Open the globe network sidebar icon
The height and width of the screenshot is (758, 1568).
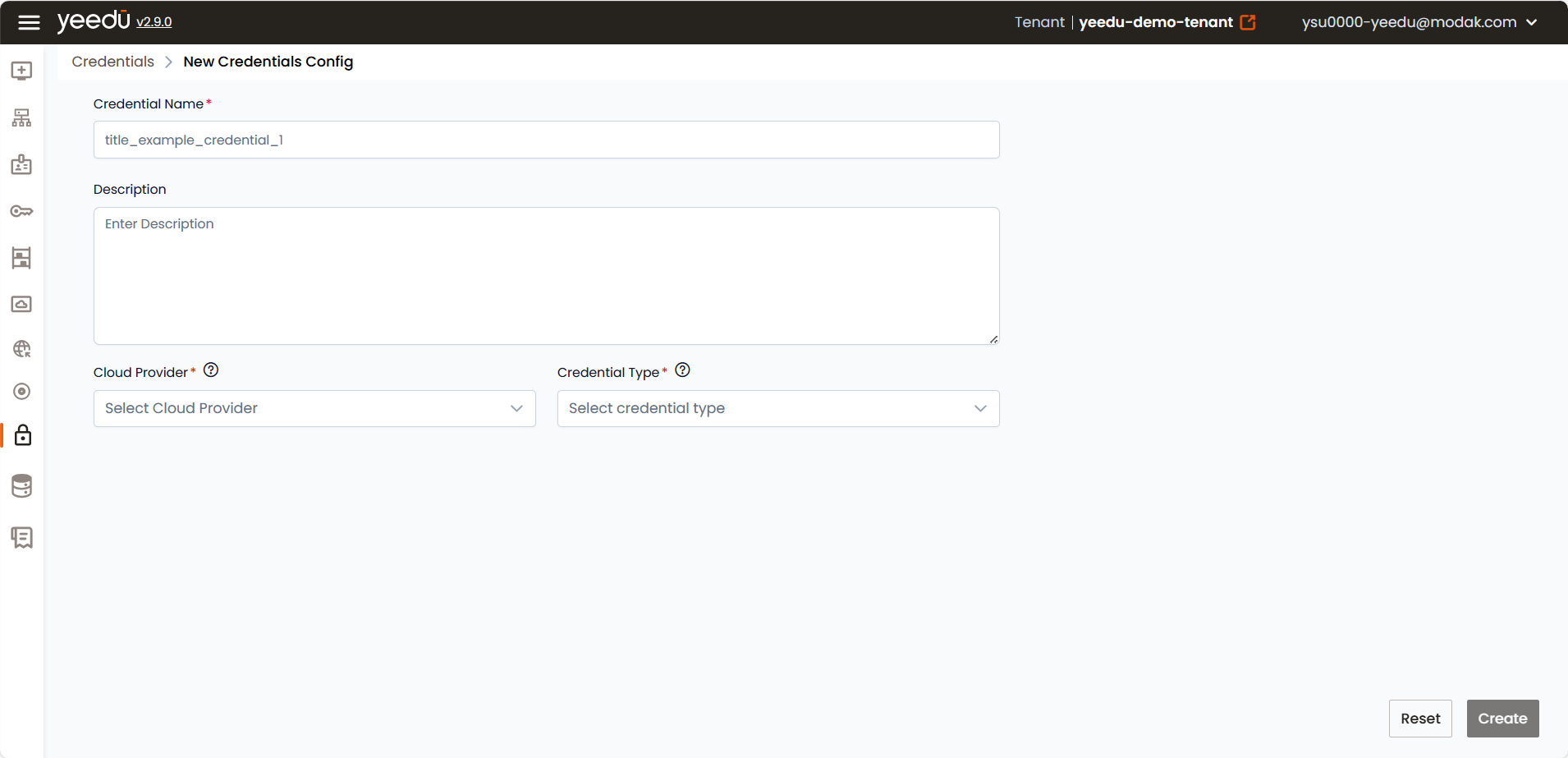click(x=22, y=349)
